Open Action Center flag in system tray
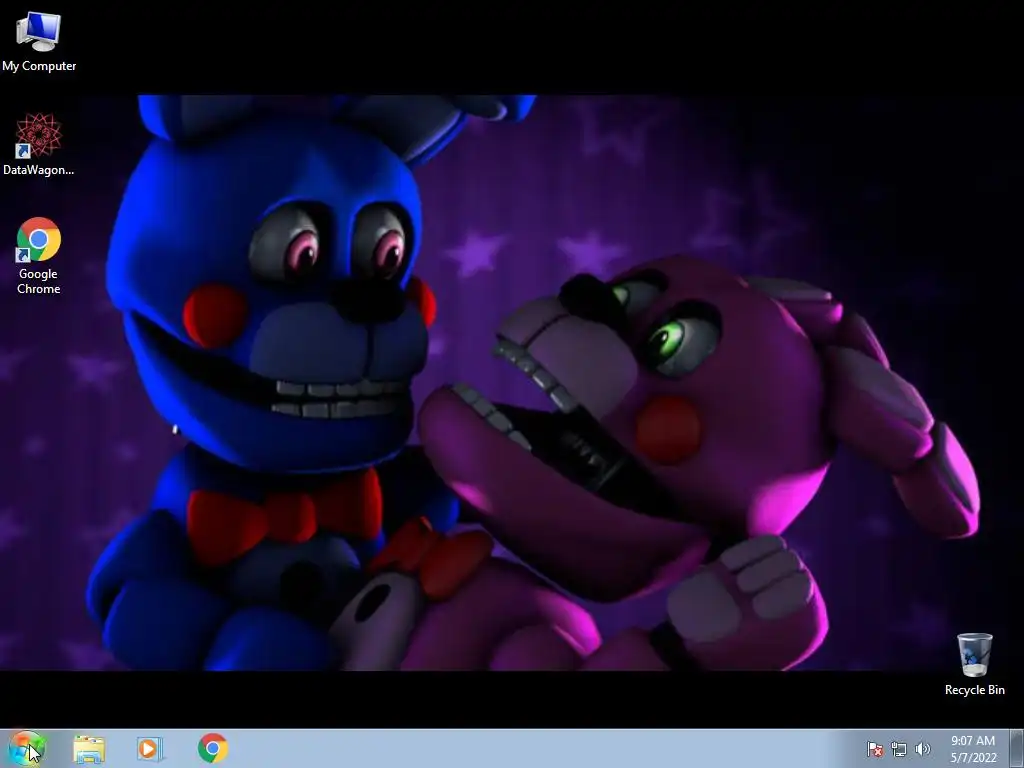 pos(874,749)
